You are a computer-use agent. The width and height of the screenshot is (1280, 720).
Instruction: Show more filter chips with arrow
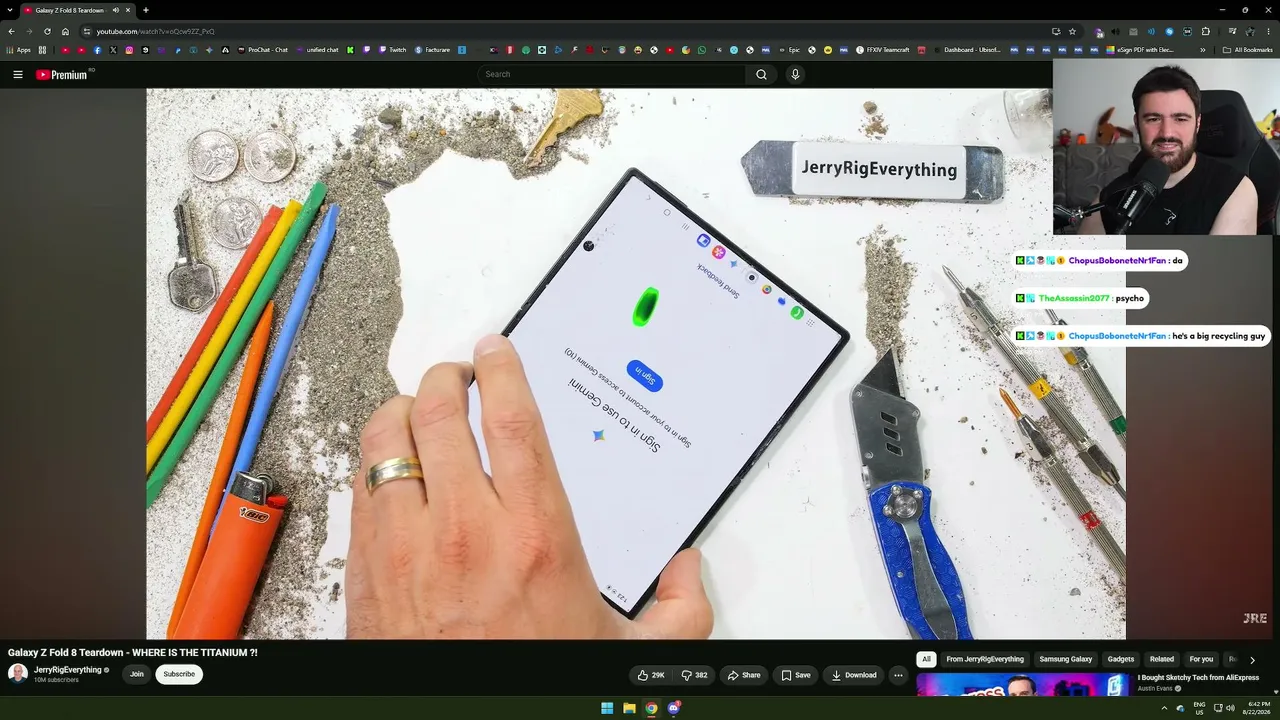click(x=1252, y=660)
